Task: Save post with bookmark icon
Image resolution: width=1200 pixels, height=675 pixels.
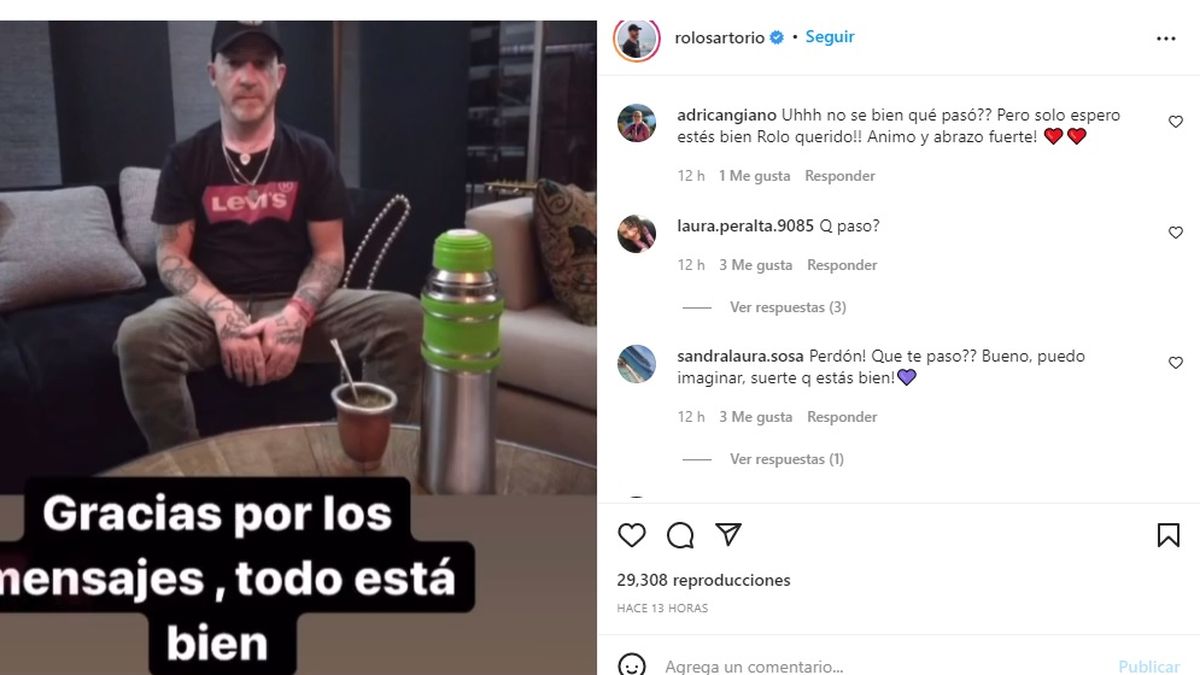Action: [1168, 535]
